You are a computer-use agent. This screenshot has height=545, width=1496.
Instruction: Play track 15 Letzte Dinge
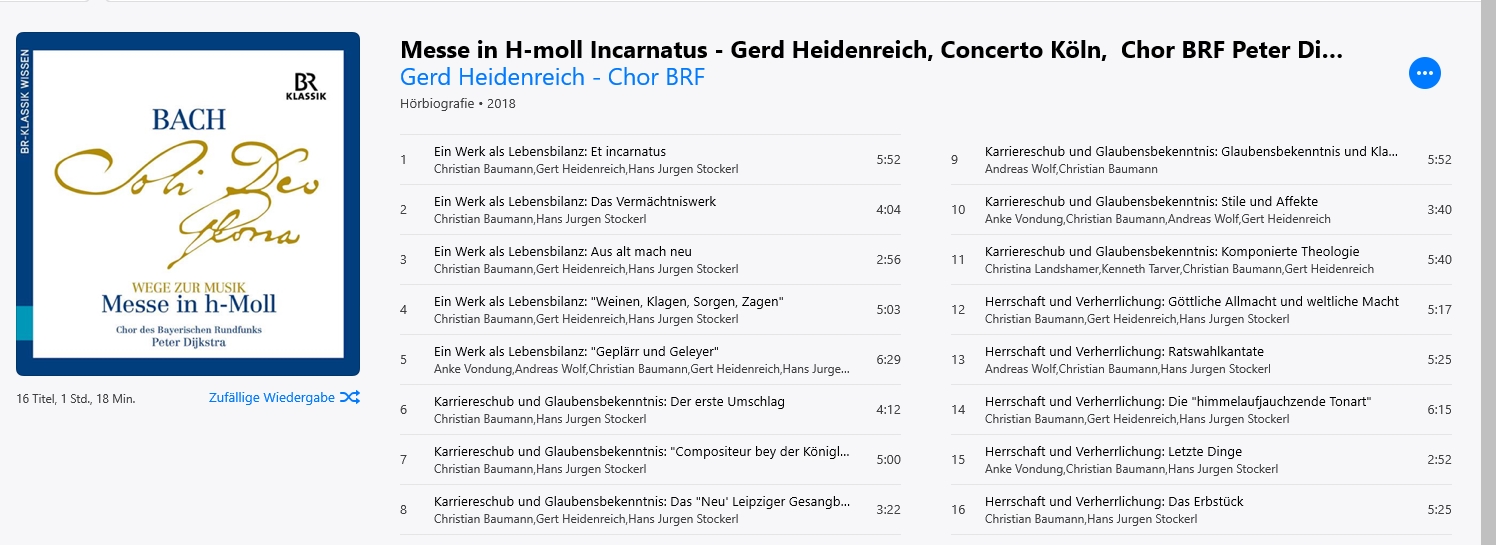click(1201, 460)
